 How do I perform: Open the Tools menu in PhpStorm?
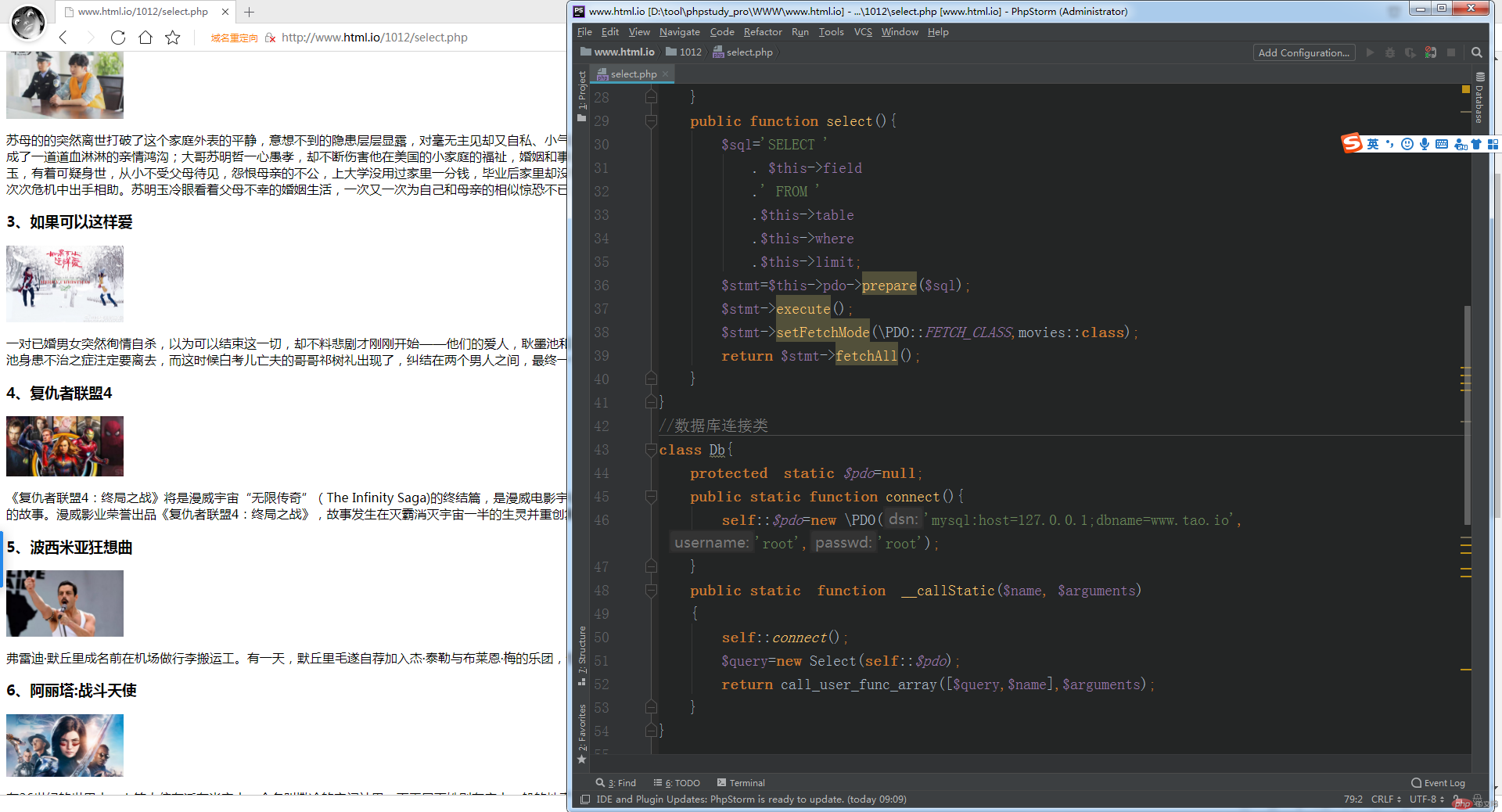pos(831,32)
